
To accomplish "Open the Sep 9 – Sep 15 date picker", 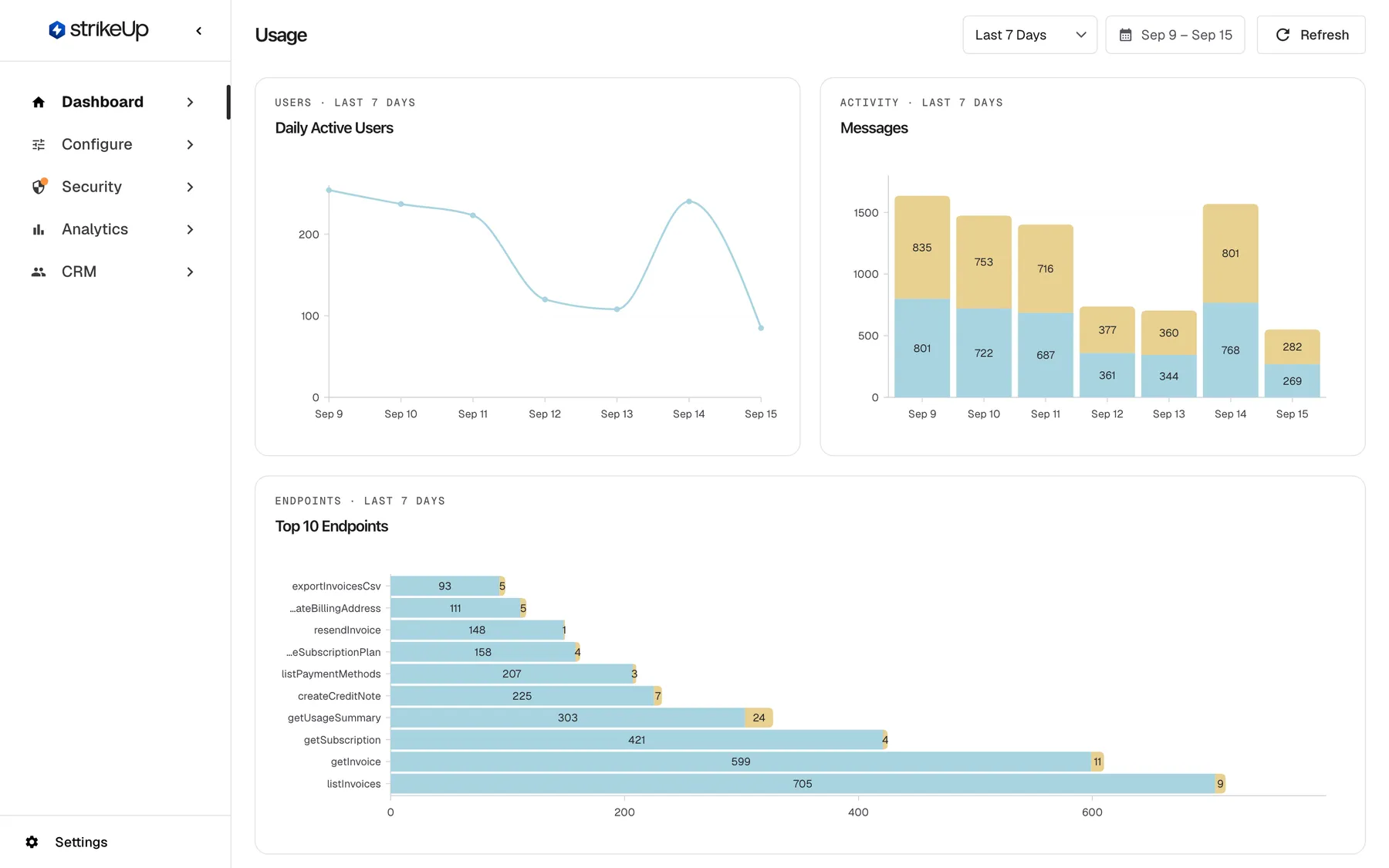I will (1174, 35).
